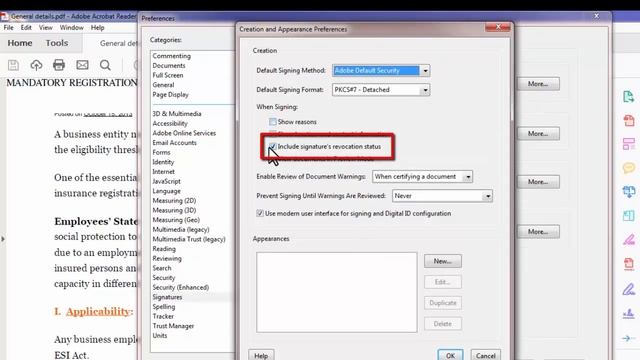Switch to the Tools tab
This screenshot has width=640, height=360.
coord(57,43)
